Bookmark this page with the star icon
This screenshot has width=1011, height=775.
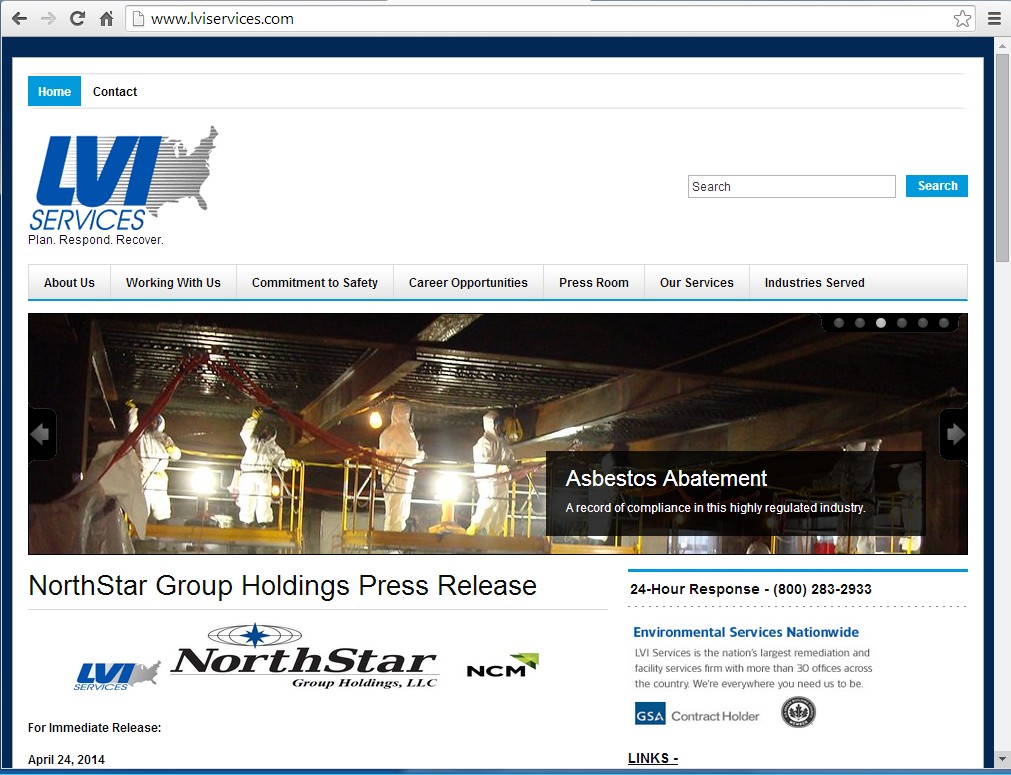[x=962, y=19]
